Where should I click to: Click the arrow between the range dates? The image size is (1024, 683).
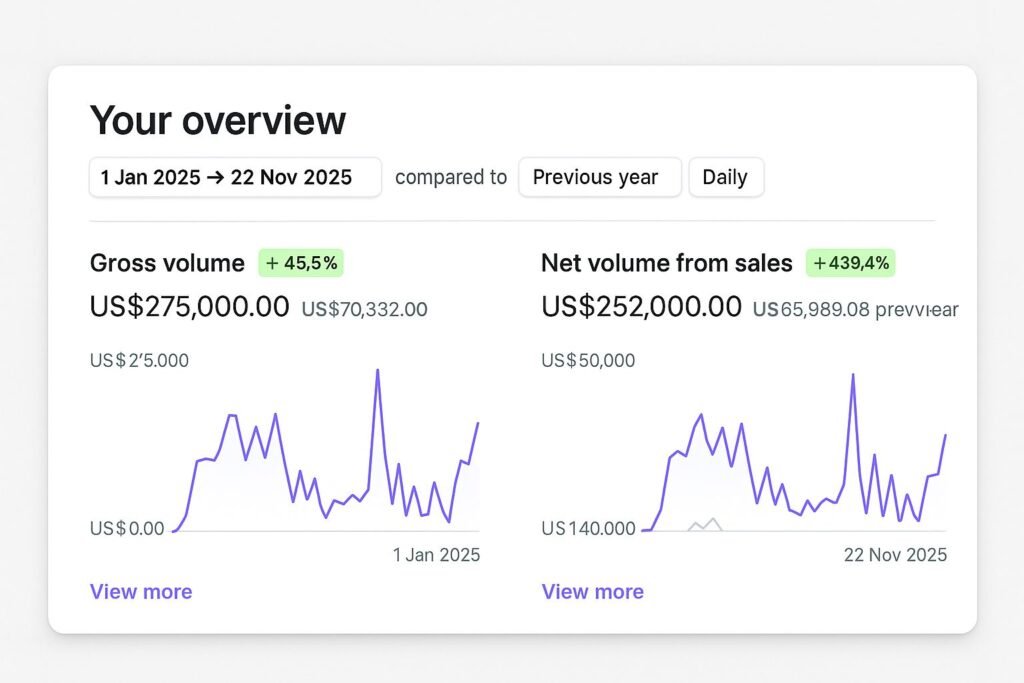click(x=216, y=178)
